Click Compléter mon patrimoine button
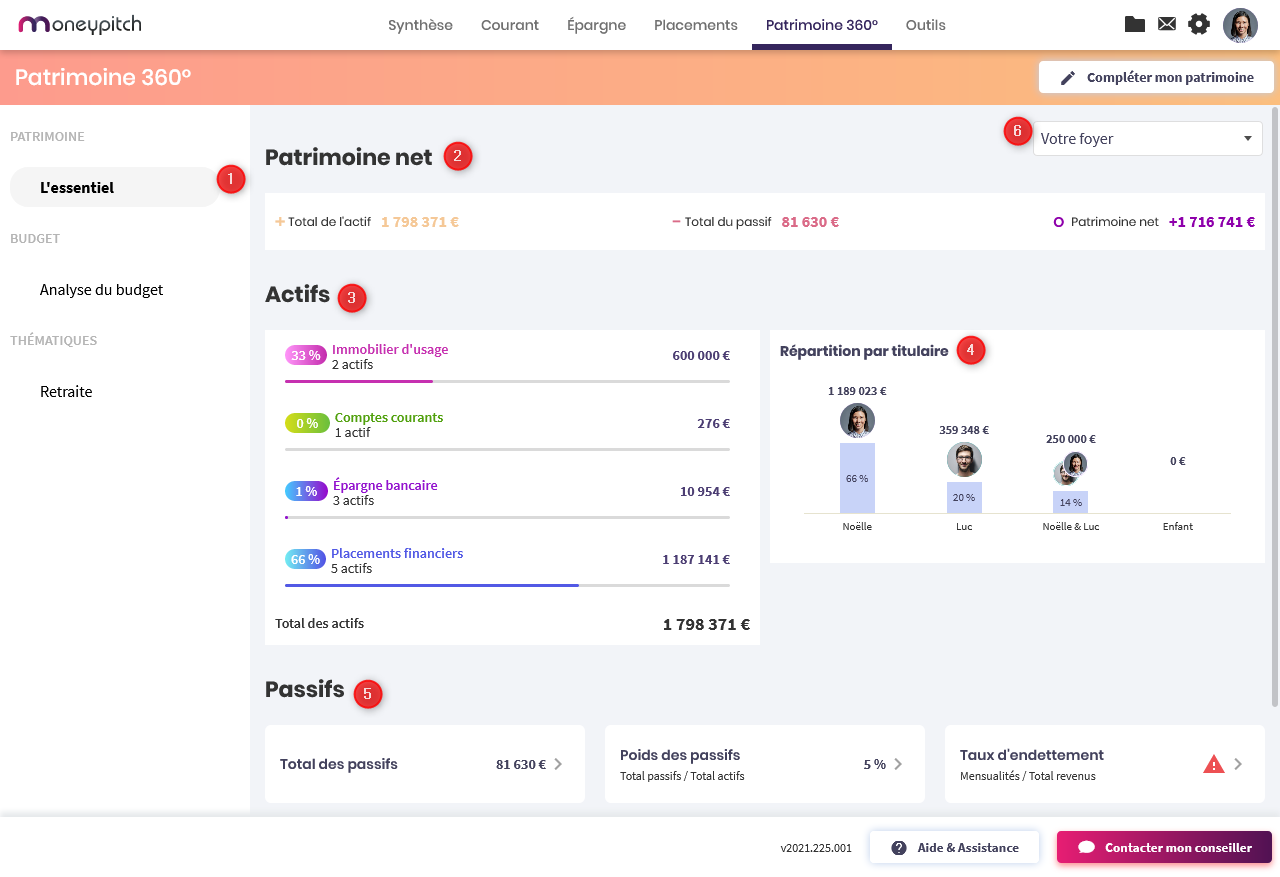 pyautogui.click(x=1156, y=77)
